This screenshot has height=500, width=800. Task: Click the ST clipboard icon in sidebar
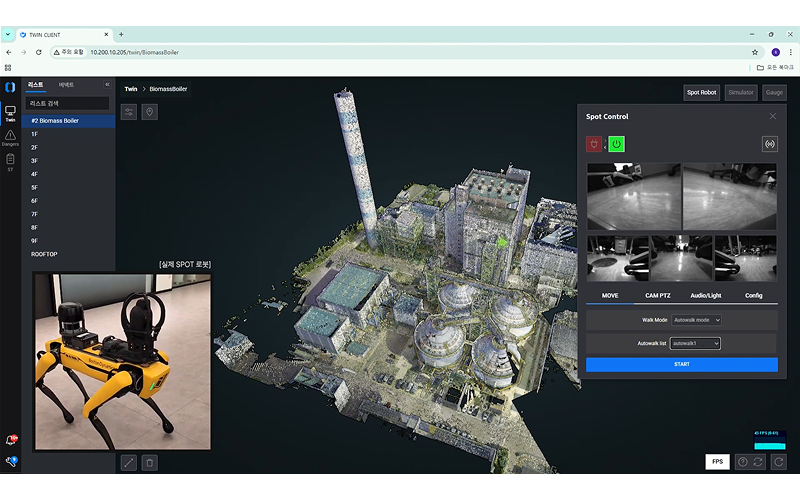[x=10, y=161]
